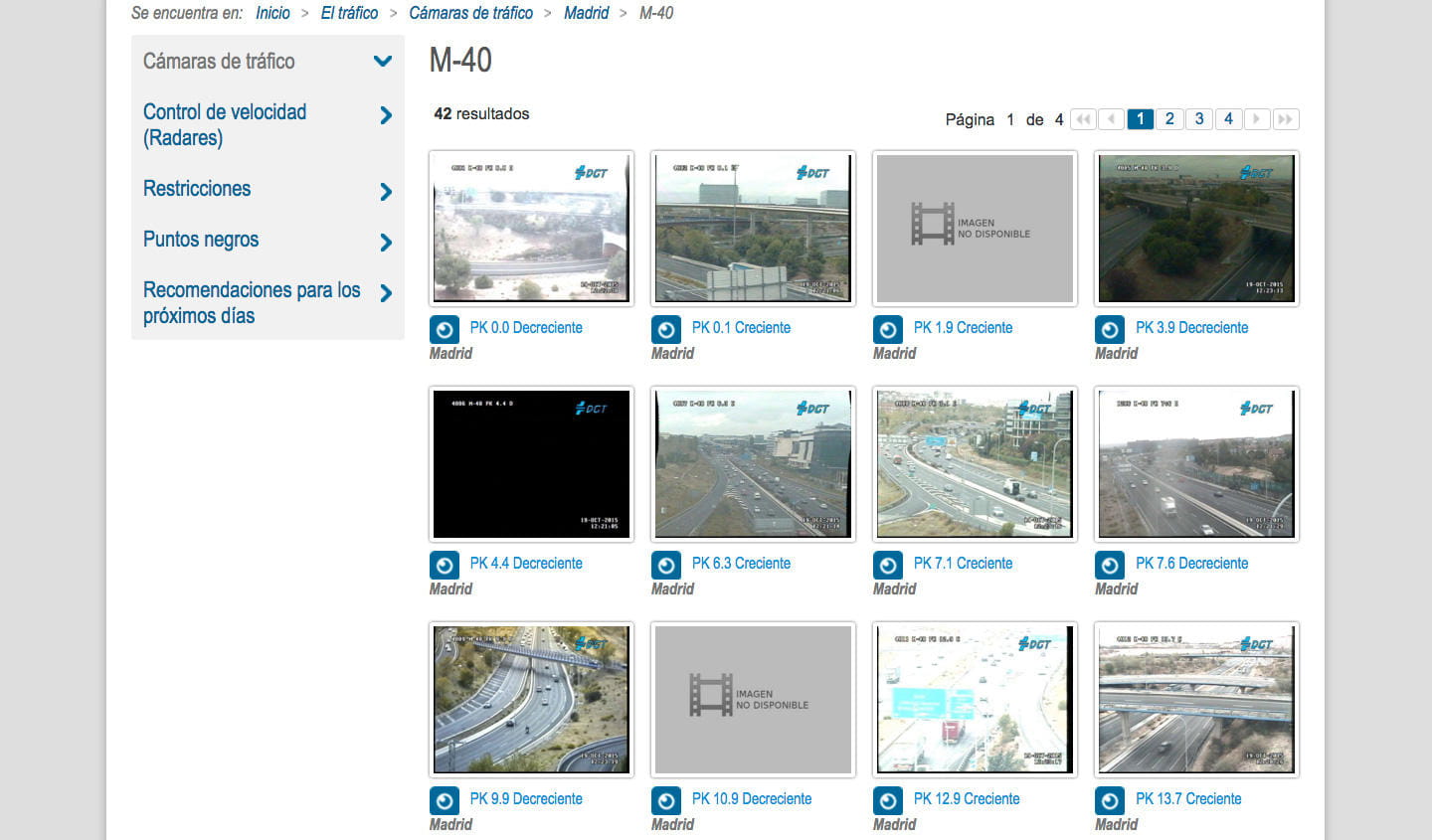Click the next page arrow button

tap(1257, 119)
